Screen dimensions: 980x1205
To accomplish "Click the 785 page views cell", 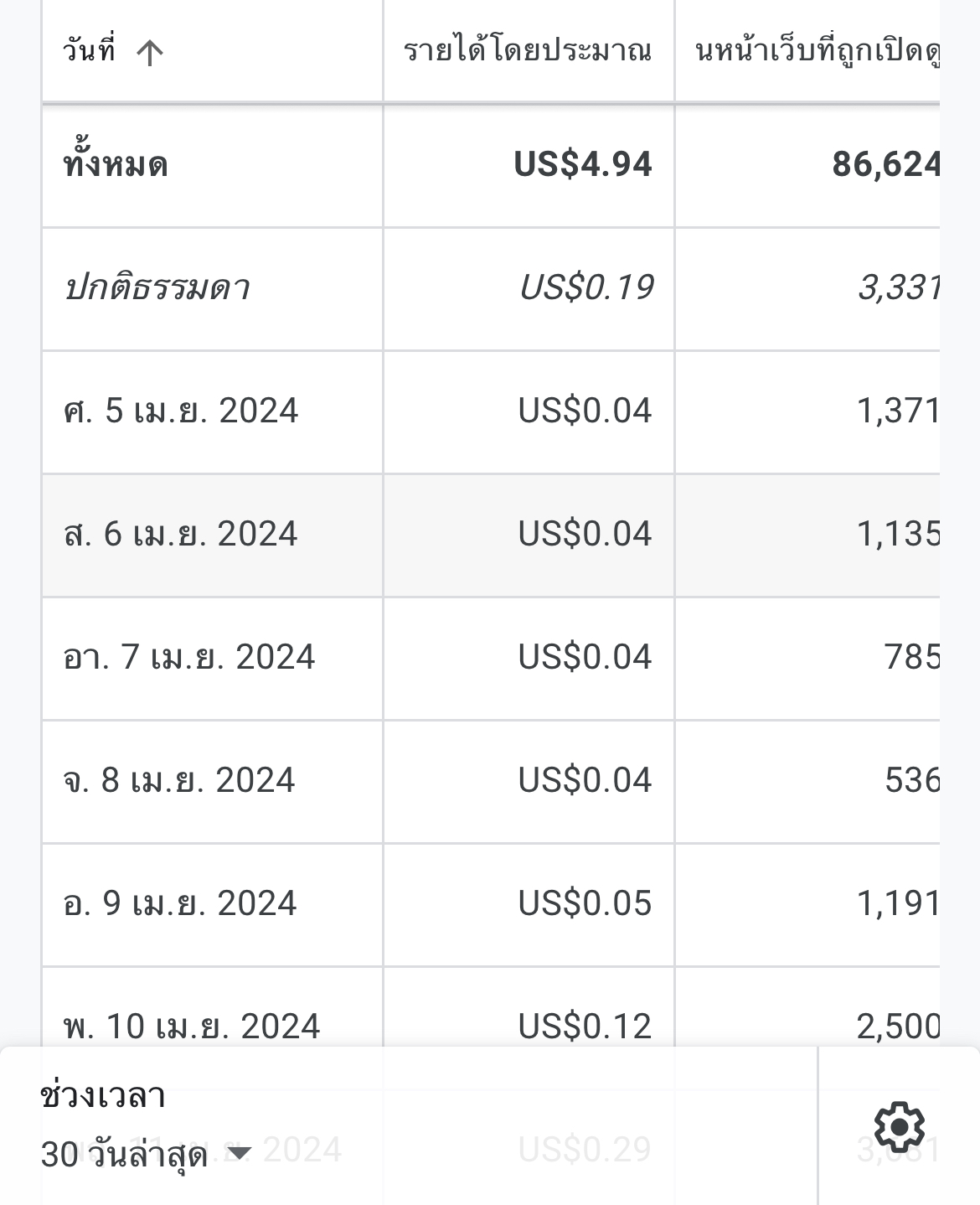I will coord(912,657).
